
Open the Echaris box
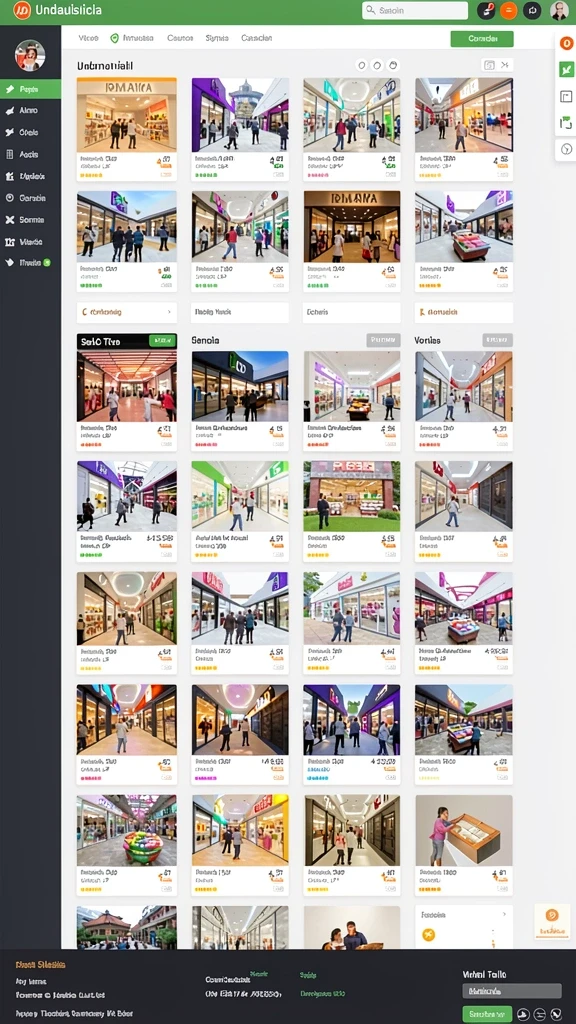[352, 312]
